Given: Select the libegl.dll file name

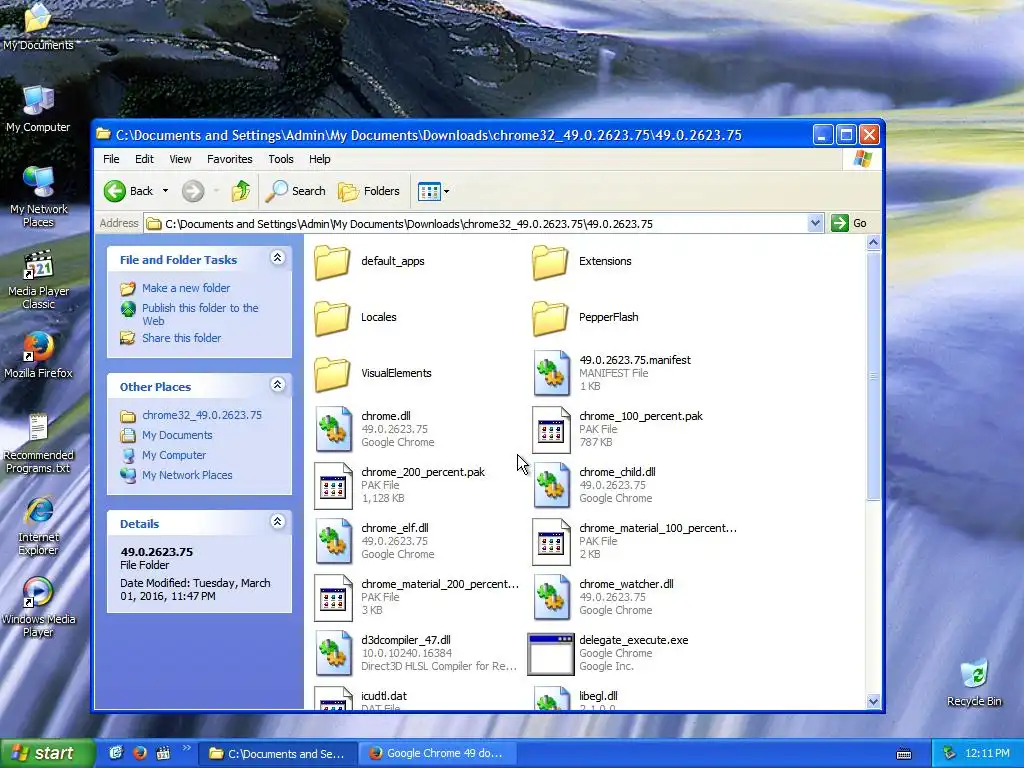Looking at the screenshot, I should pyautogui.click(x=598, y=696).
